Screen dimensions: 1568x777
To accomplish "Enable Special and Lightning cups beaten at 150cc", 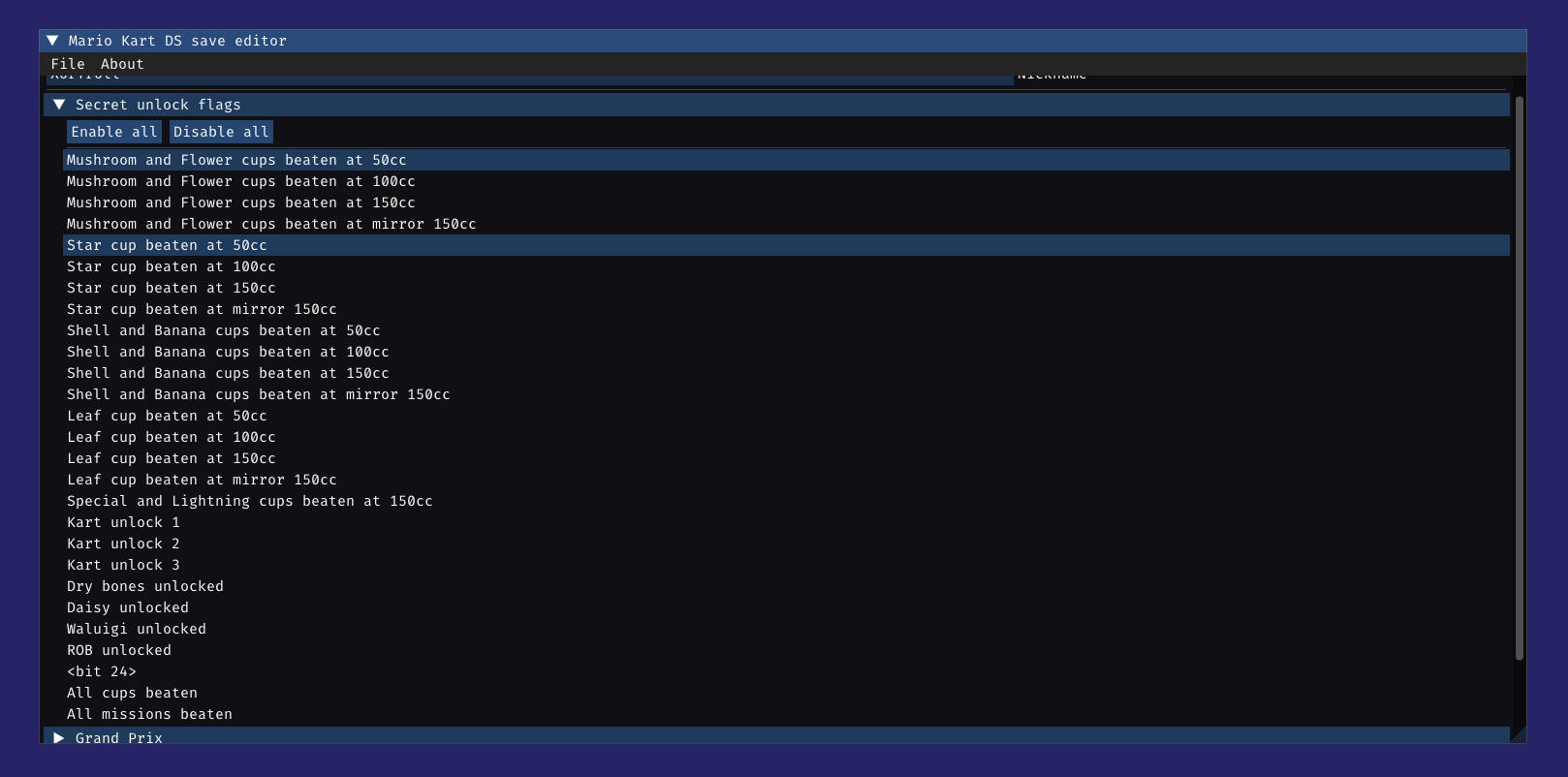I will (786, 501).
